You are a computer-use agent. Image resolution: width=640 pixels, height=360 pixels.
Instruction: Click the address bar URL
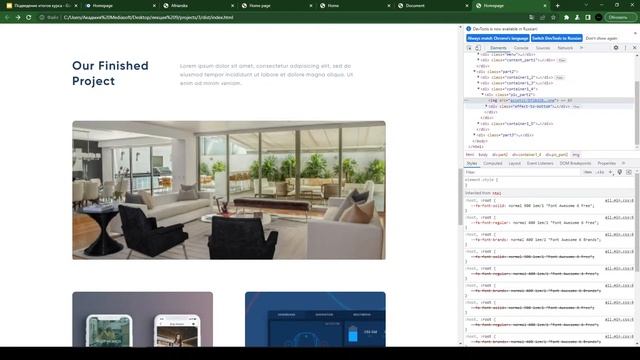149,18
